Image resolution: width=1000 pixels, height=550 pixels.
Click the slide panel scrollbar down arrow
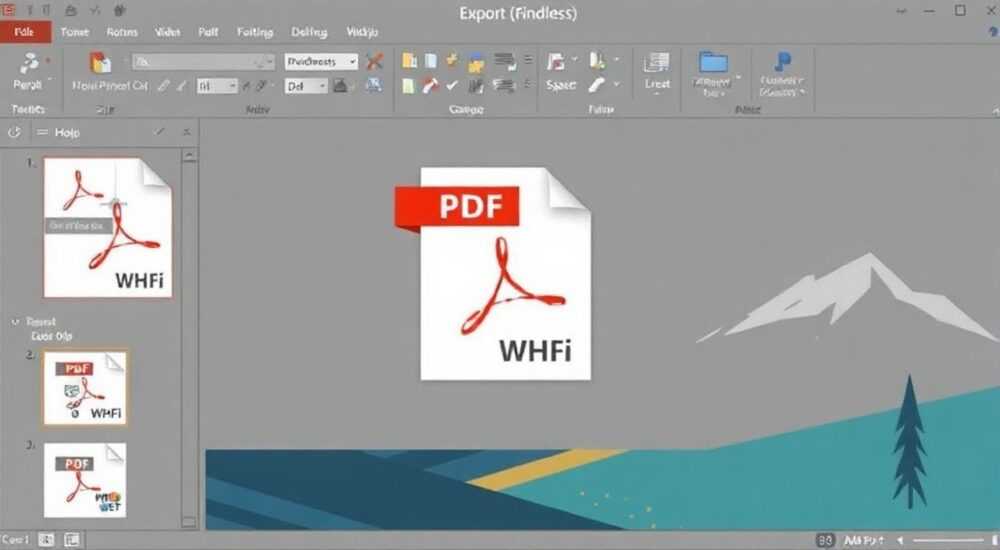(x=189, y=521)
